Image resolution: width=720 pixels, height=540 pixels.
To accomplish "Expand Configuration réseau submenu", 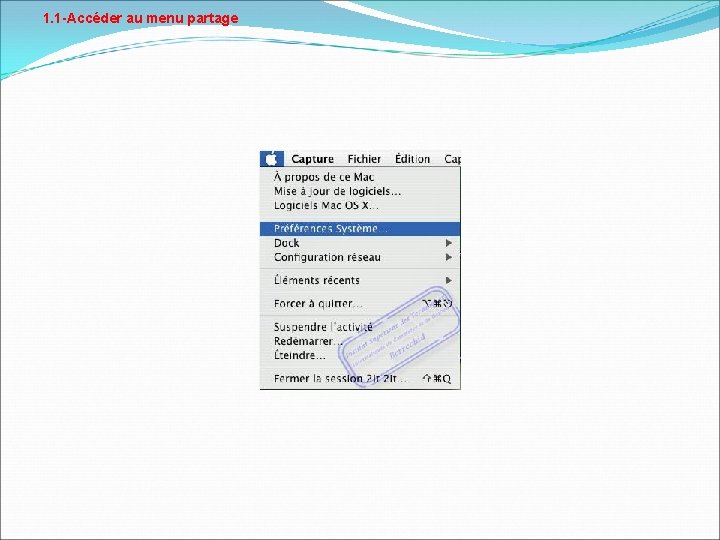I will click(360, 257).
